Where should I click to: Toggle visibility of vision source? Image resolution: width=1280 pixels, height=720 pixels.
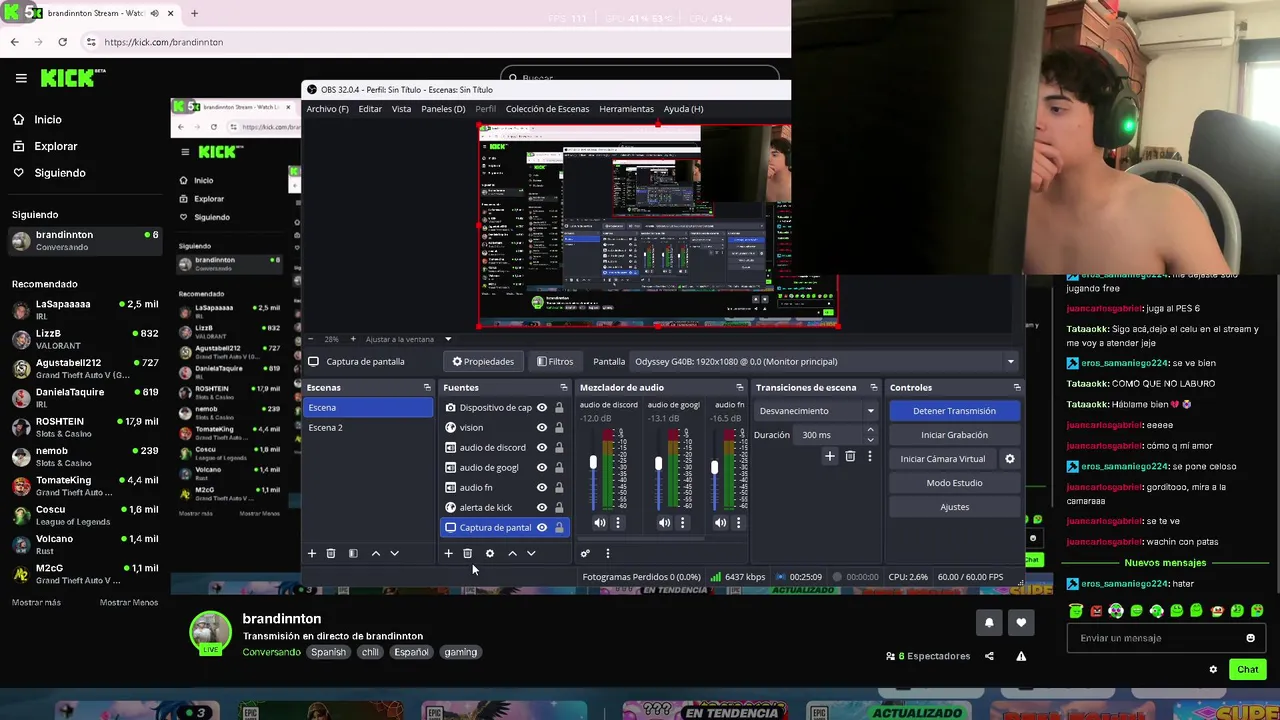coord(542,427)
